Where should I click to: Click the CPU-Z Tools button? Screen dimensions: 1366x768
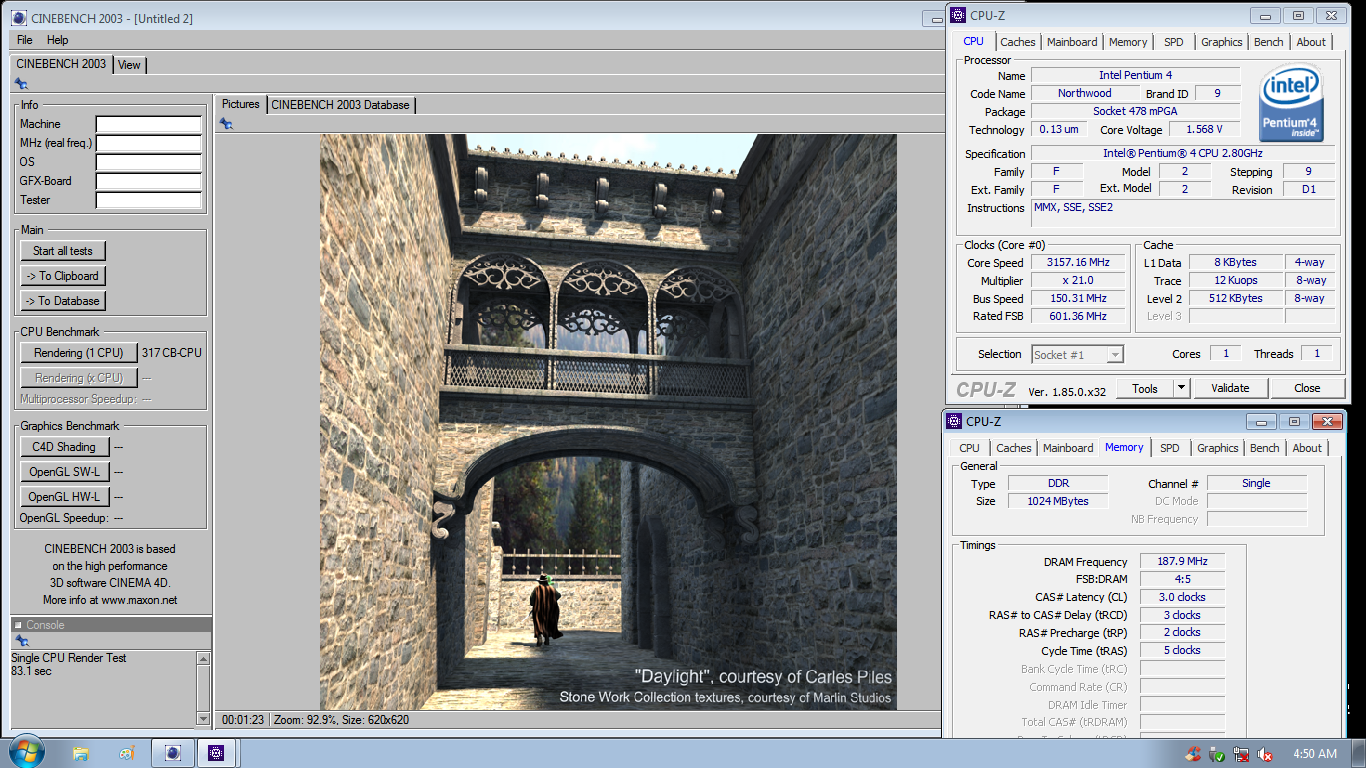pyautogui.click(x=1145, y=388)
